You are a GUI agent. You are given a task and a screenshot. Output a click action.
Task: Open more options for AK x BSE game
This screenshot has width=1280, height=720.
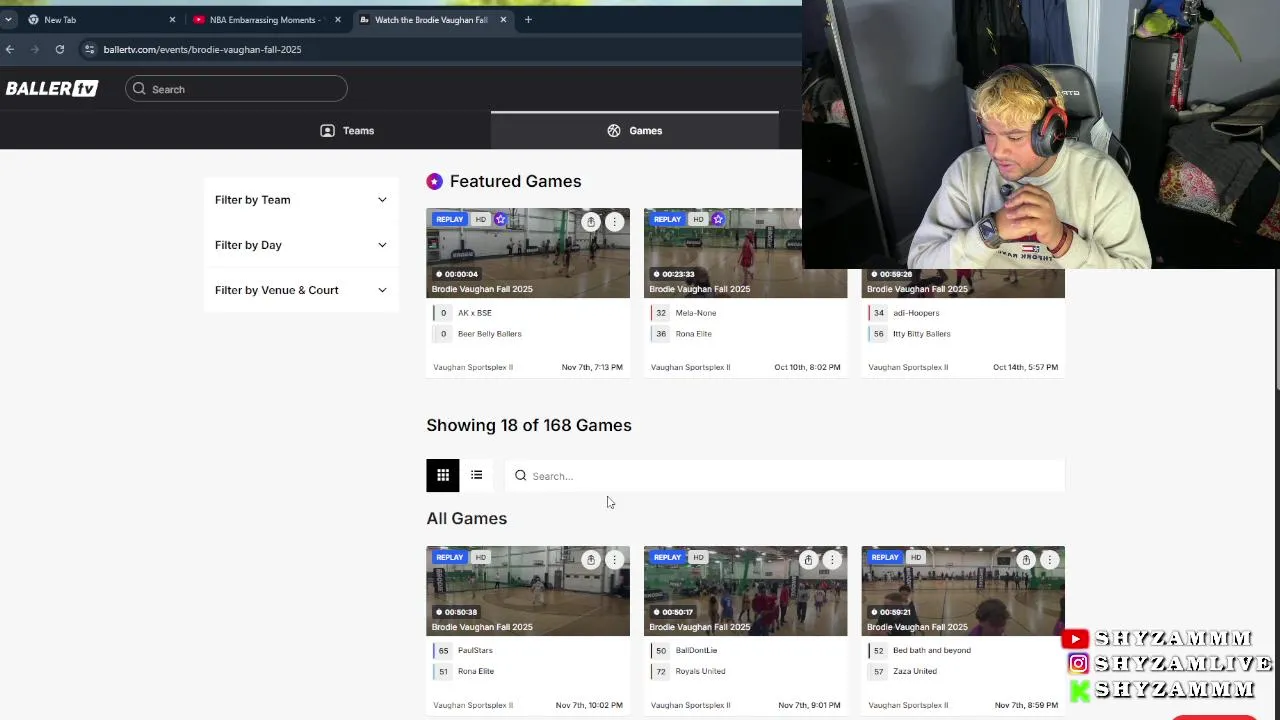(614, 222)
